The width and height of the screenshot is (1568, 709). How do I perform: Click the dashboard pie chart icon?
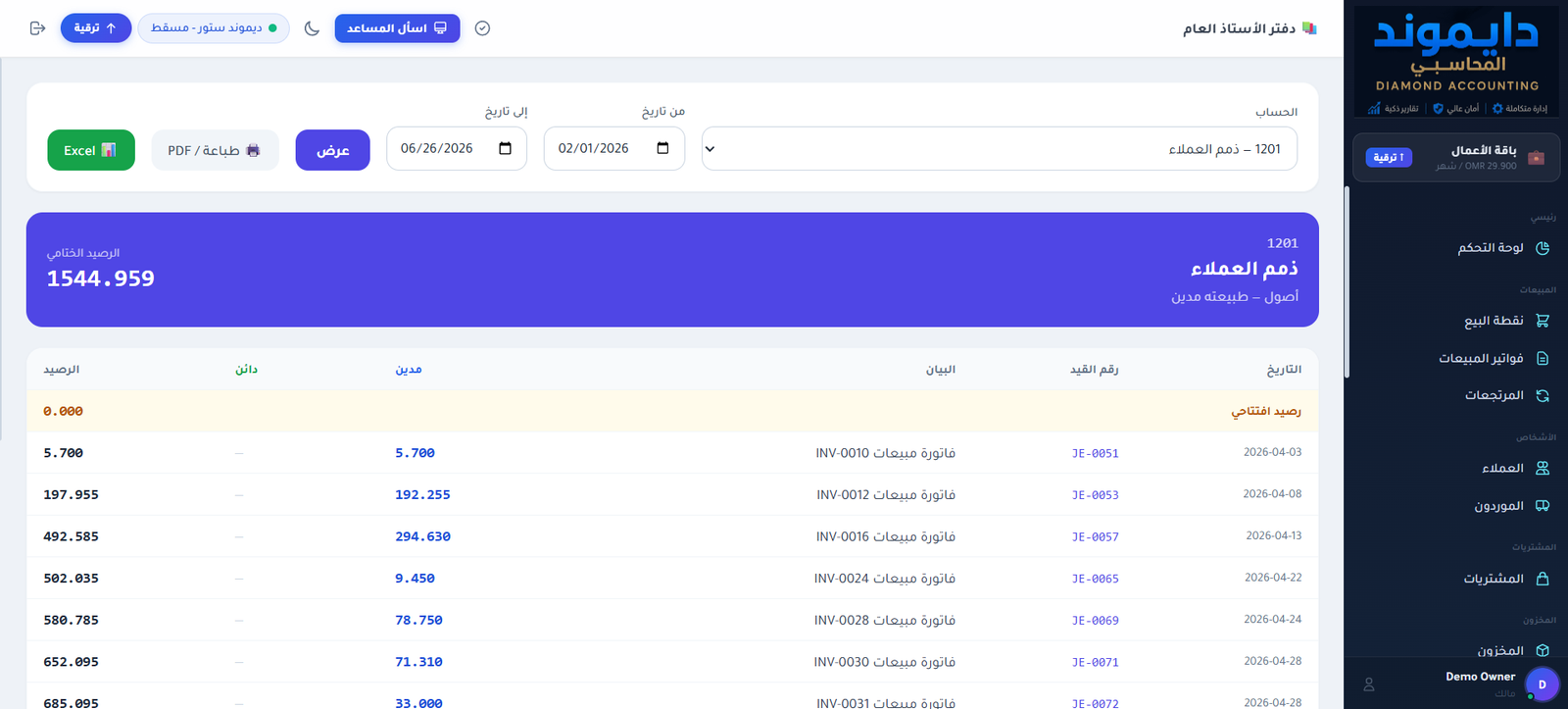pyautogui.click(x=1543, y=248)
